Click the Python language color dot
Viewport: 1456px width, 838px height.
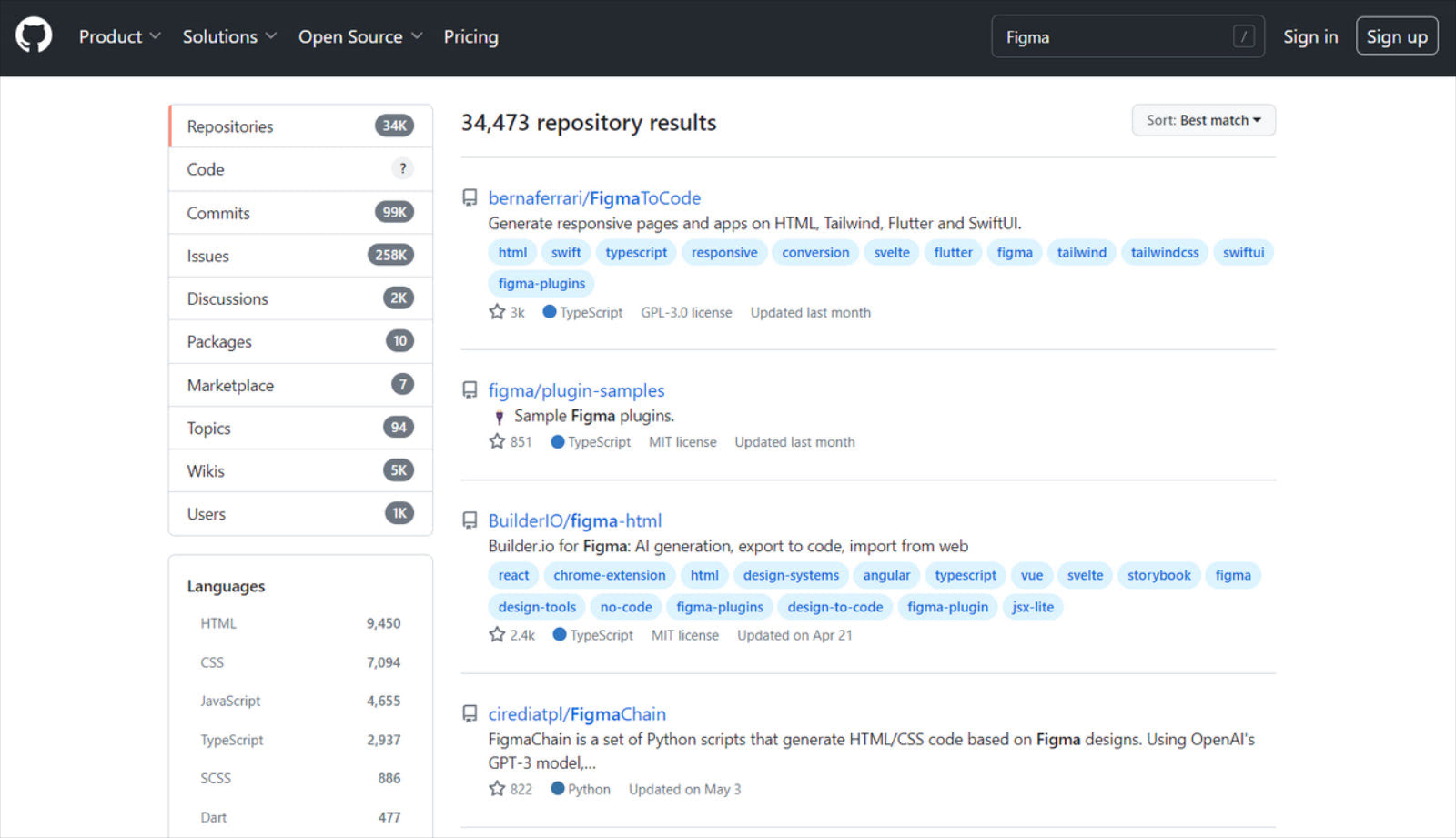558,789
